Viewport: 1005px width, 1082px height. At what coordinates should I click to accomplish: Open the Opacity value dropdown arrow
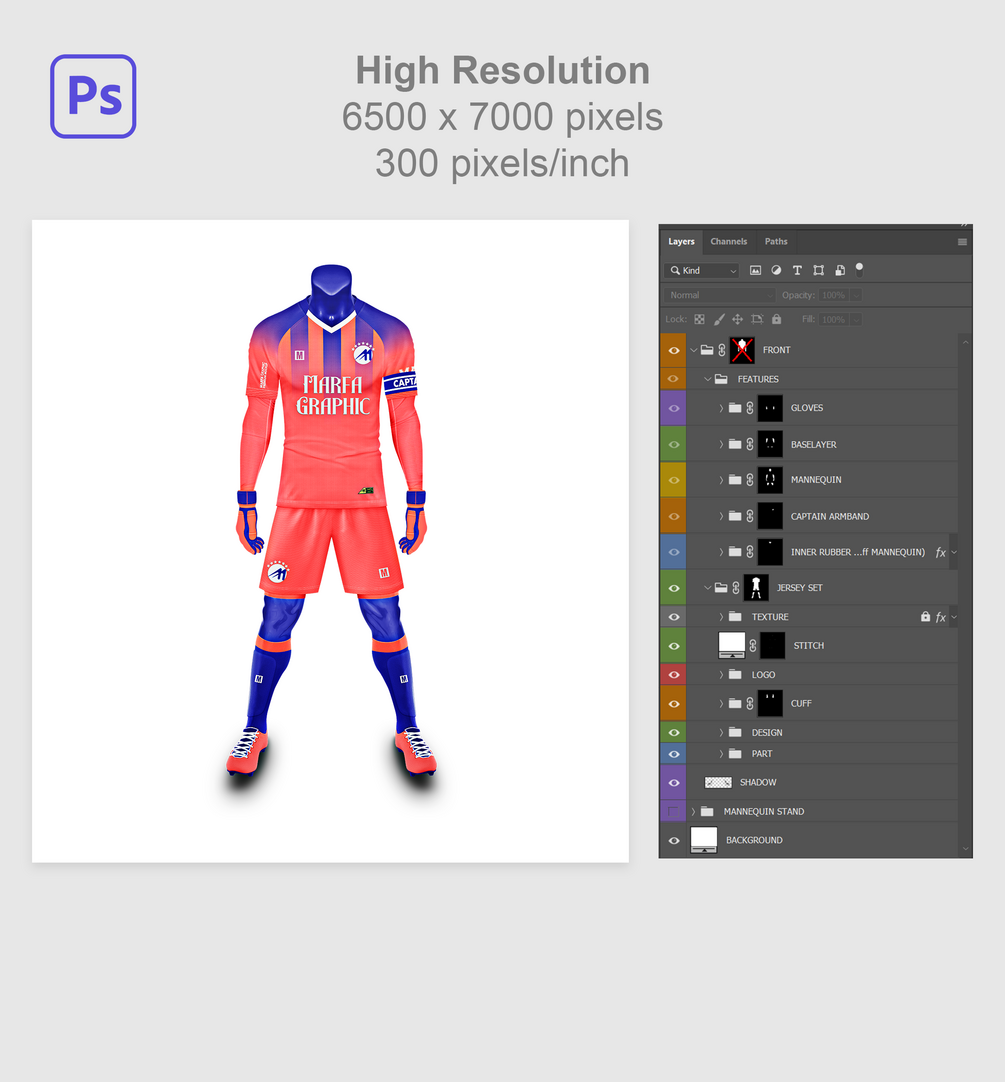(857, 295)
